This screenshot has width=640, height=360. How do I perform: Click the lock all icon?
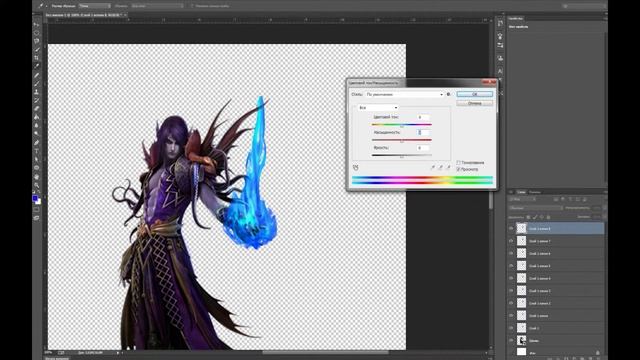coord(549,217)
